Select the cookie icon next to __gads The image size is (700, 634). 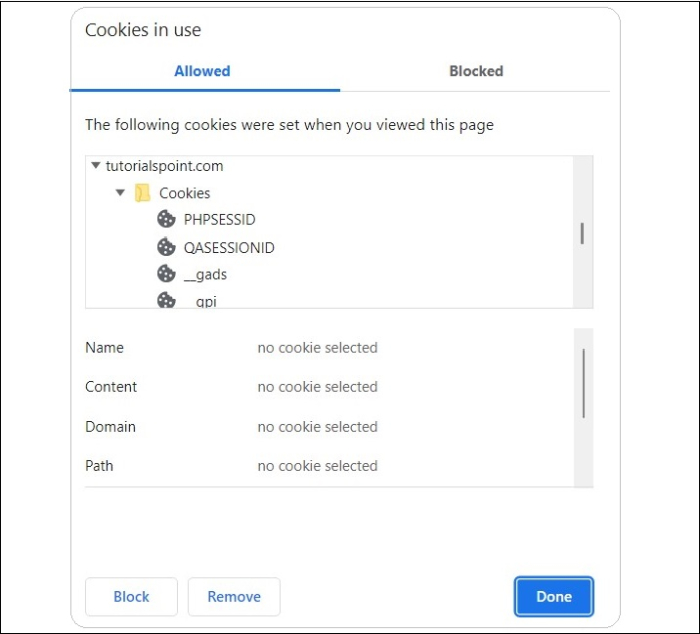(x=166, y=274)
